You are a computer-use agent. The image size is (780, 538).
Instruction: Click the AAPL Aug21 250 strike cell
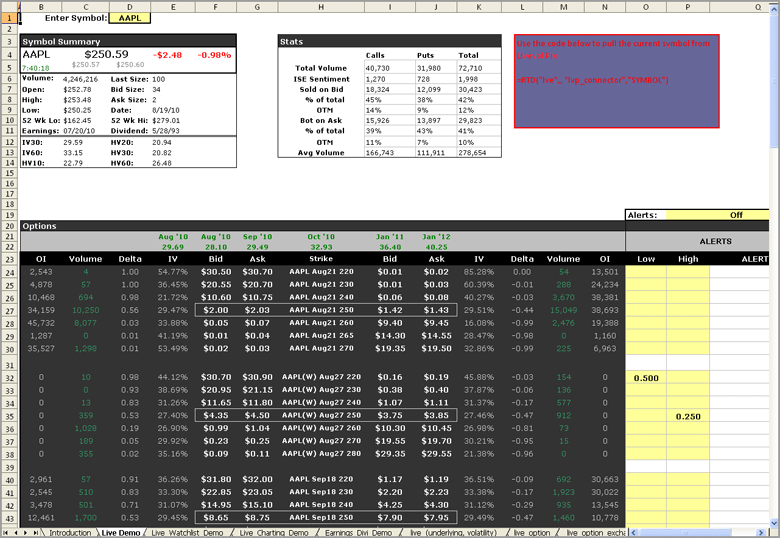[x=321, y=310]
